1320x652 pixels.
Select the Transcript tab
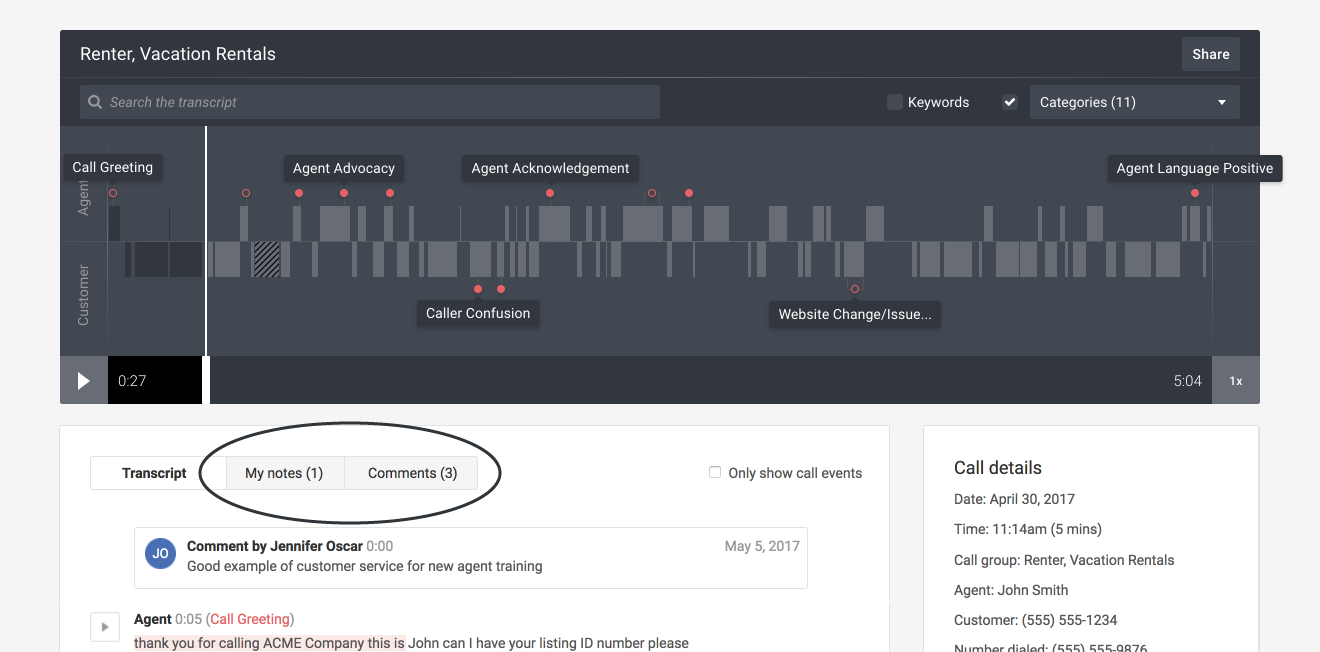click(154, 473)
